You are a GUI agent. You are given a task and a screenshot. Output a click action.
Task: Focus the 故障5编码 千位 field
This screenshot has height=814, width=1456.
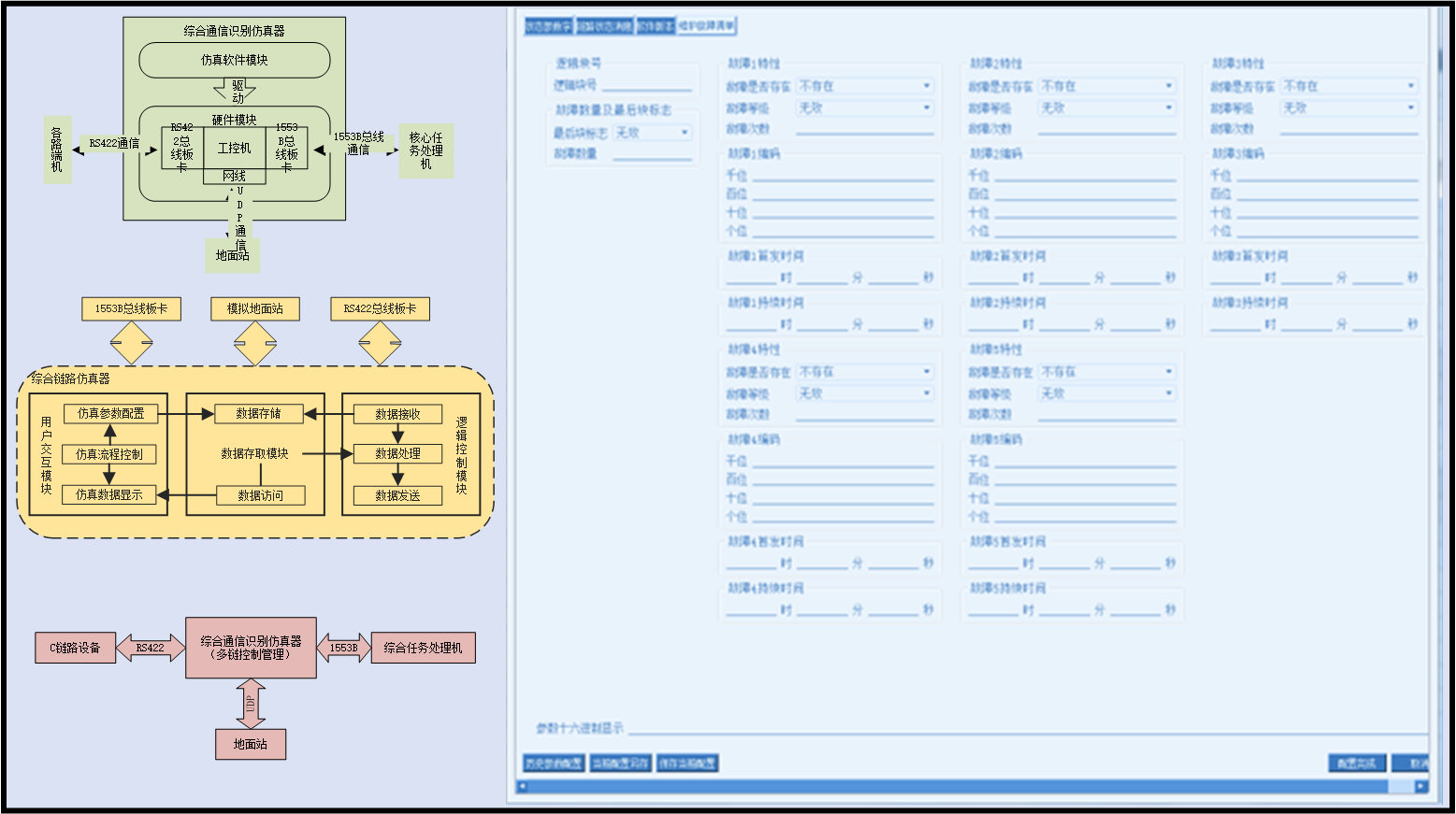pos(1086,461)
